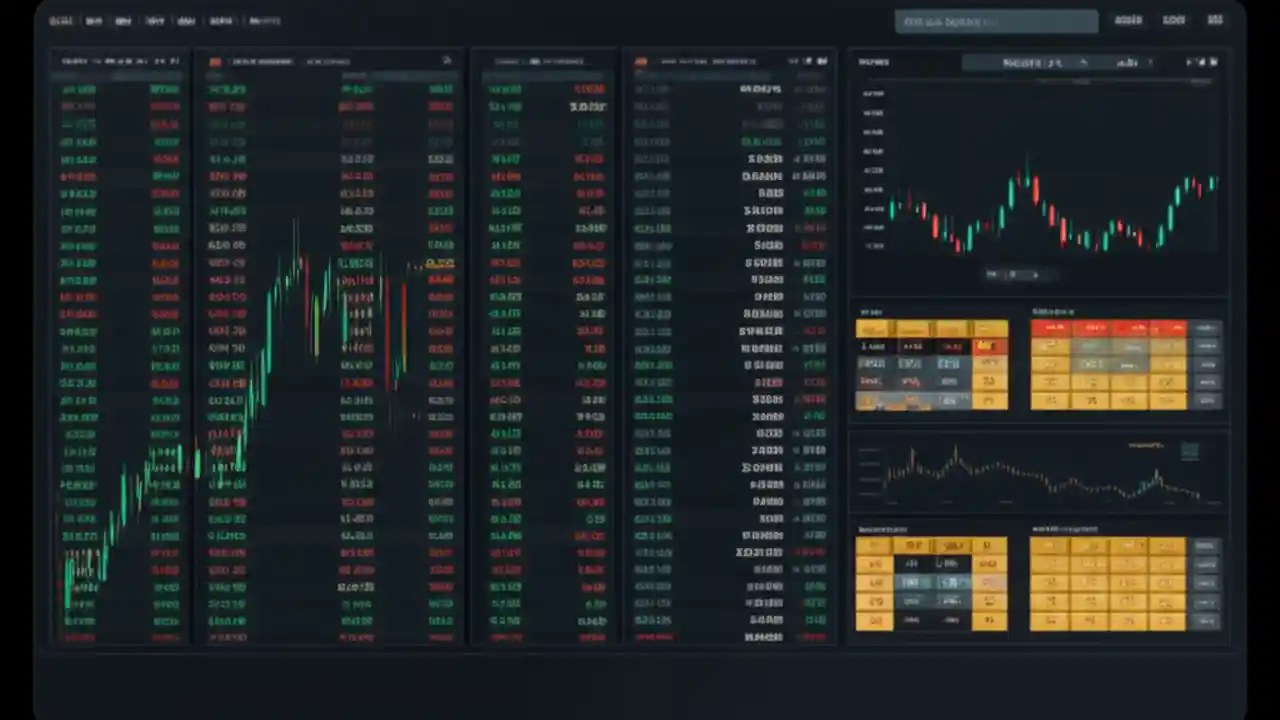The width and height of the screenshot is (1280, 720).
Task: Click the small download icon on the lower chart panel
Action: click(x=1191, y=449)
